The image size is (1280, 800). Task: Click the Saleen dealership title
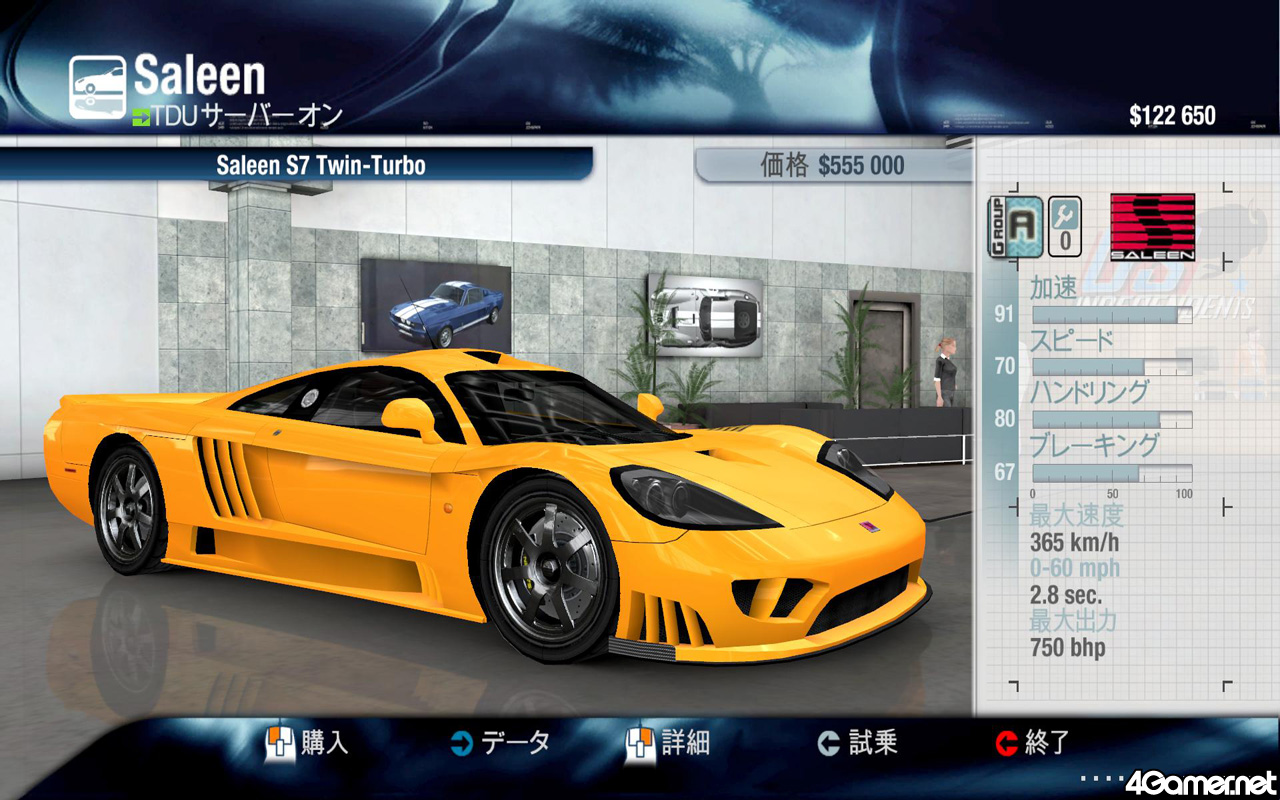click(x=200, y=76)
